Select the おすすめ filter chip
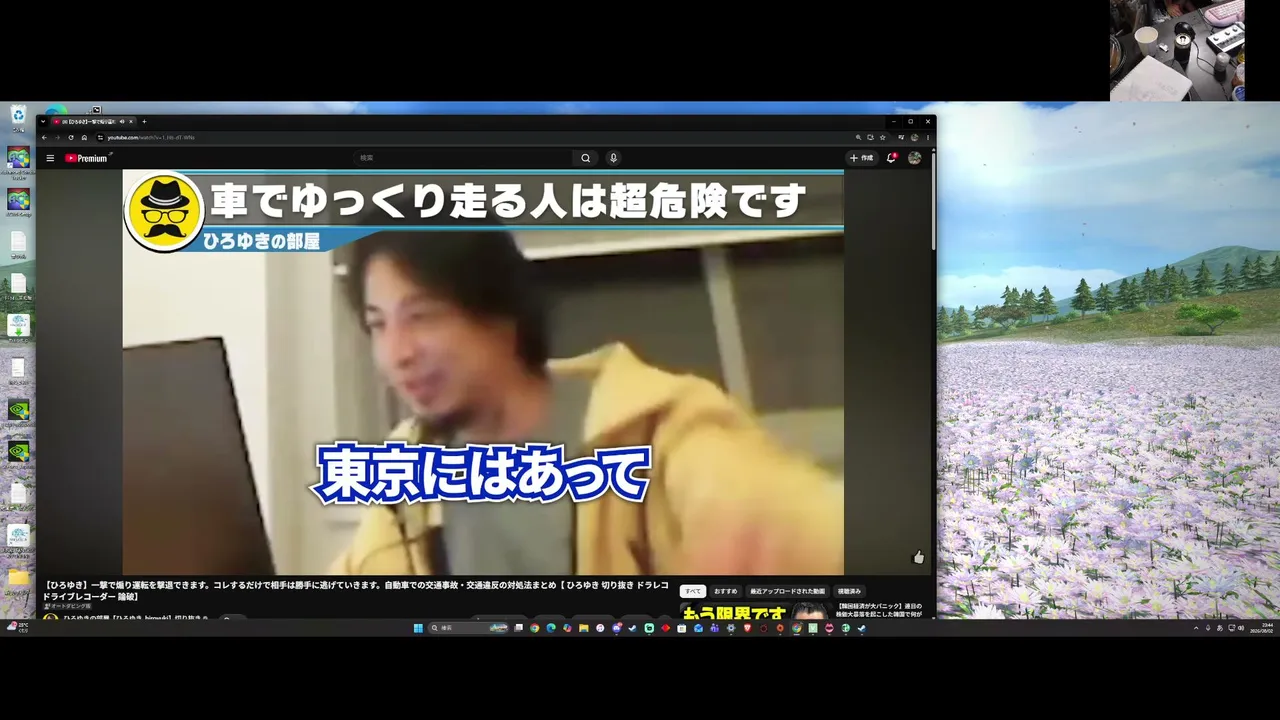 coord(725,591)
